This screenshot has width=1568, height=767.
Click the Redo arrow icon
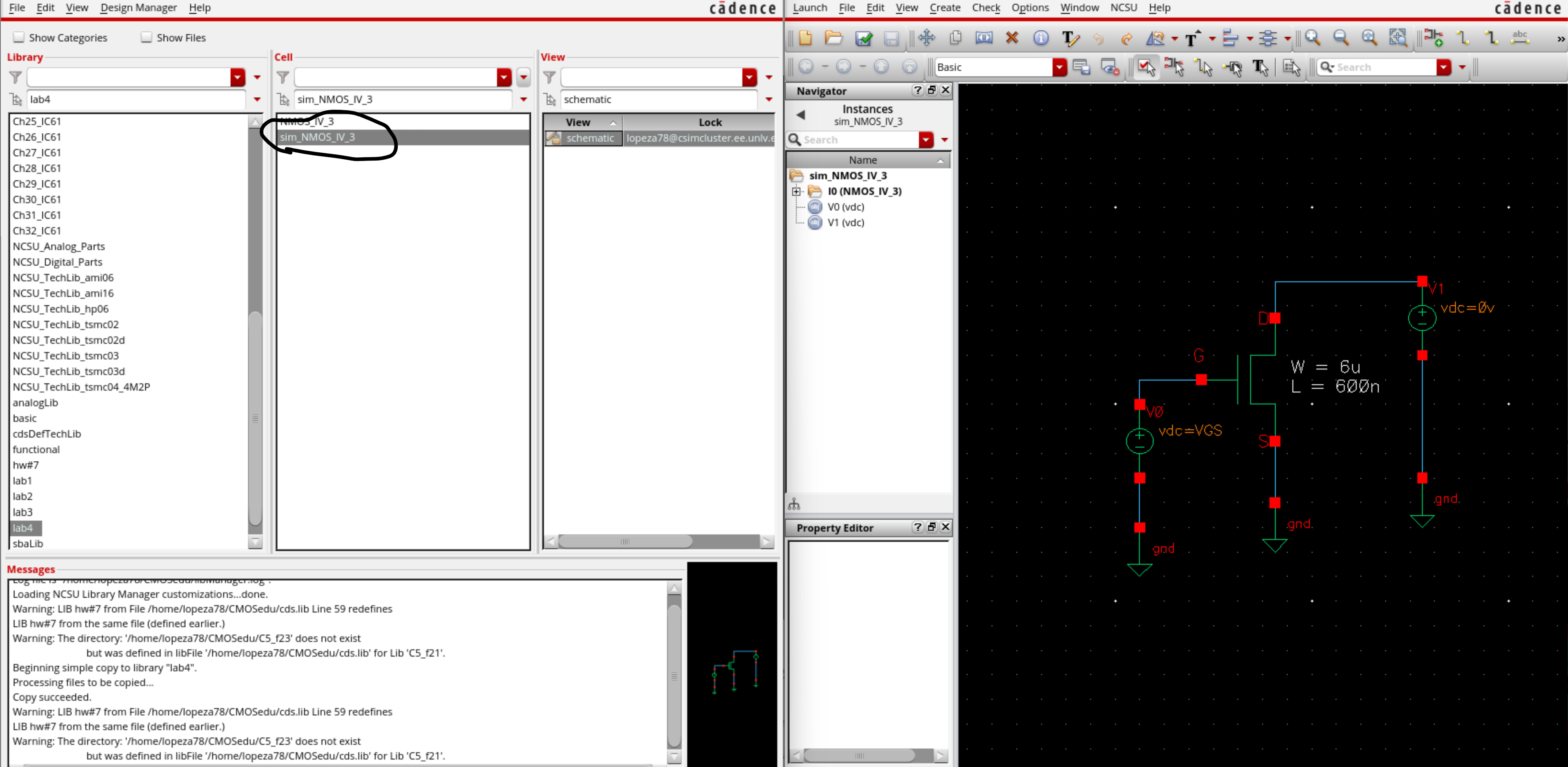pyautogui.click(x=1126, y=39)
